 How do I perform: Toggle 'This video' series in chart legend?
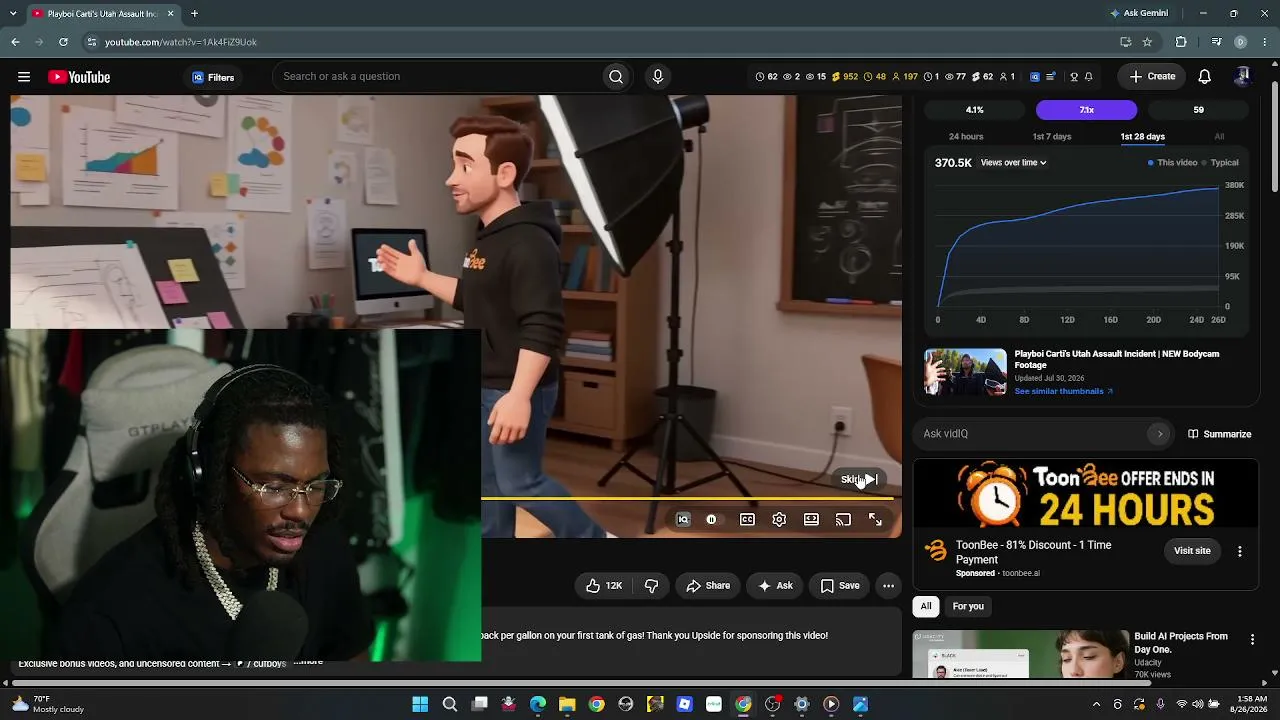pyautogui.click(x=1172, y=163)
